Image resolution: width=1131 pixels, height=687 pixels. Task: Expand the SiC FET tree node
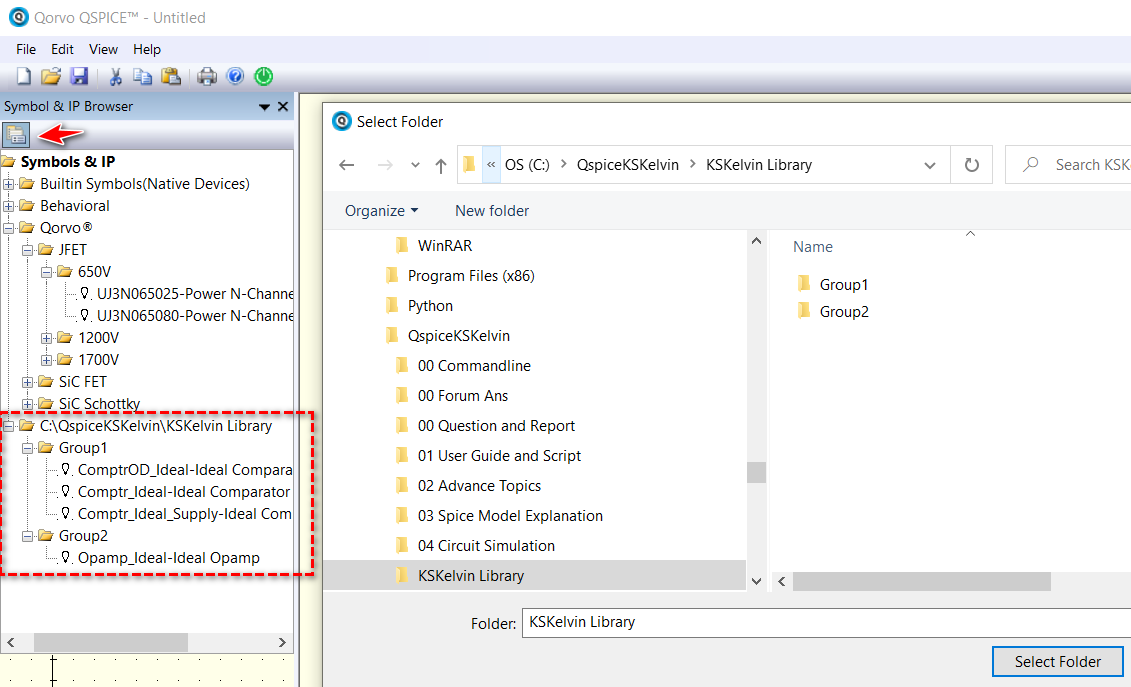(27, 382)
